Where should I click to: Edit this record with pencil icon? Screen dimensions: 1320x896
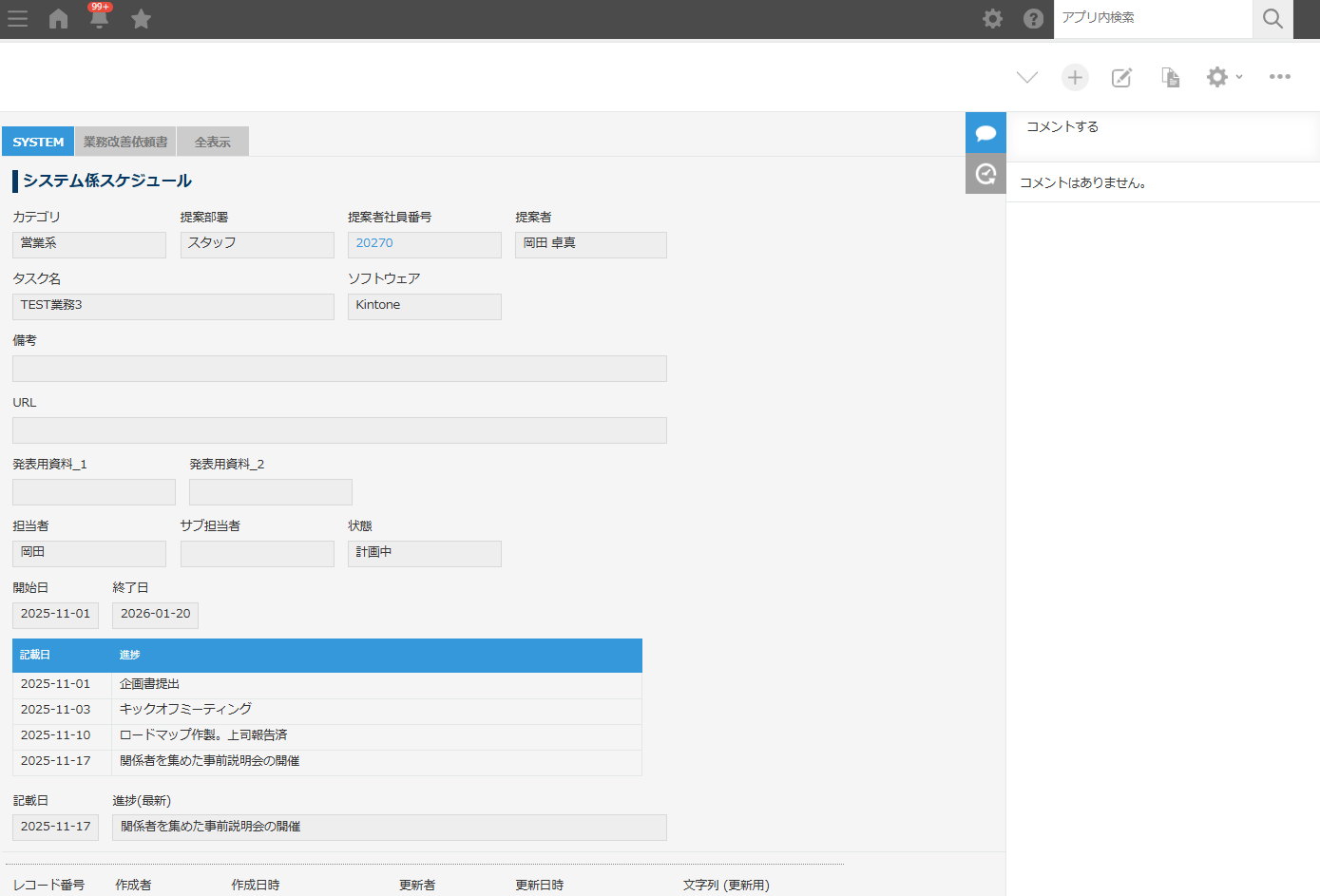coord(1121,77)
